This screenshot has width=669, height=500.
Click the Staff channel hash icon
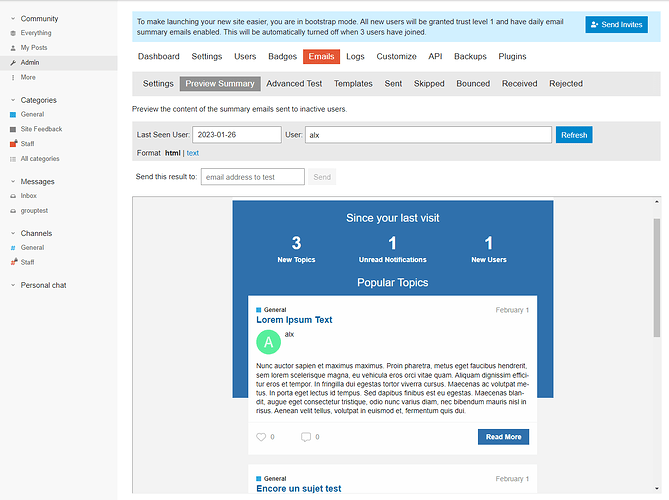pyautogui.click(x=13, y=262)
